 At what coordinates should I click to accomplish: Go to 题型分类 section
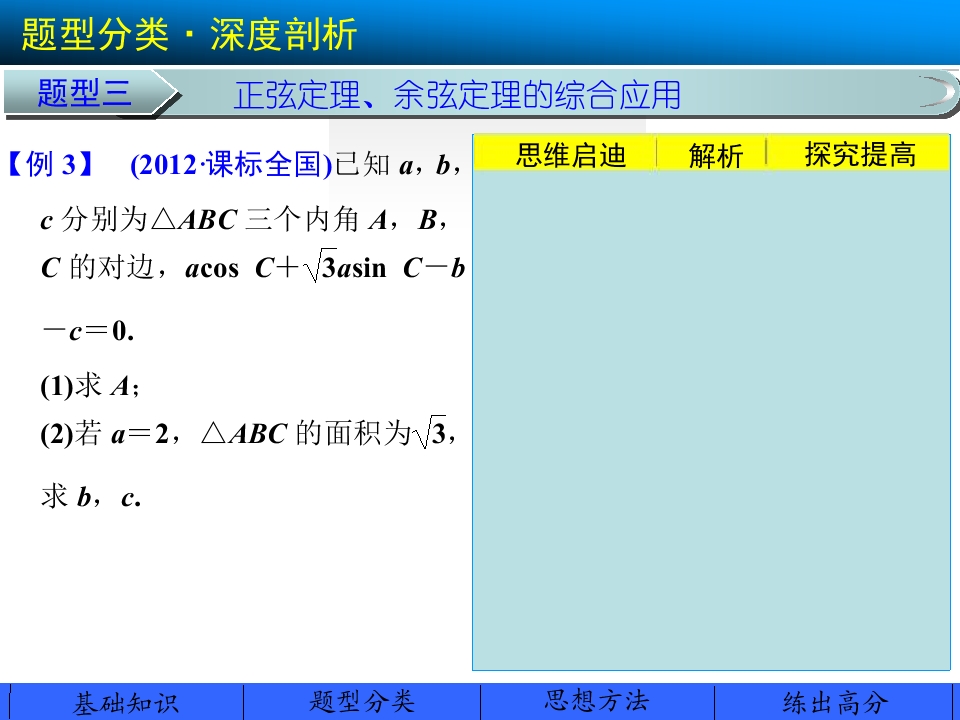tap(362, 702)
